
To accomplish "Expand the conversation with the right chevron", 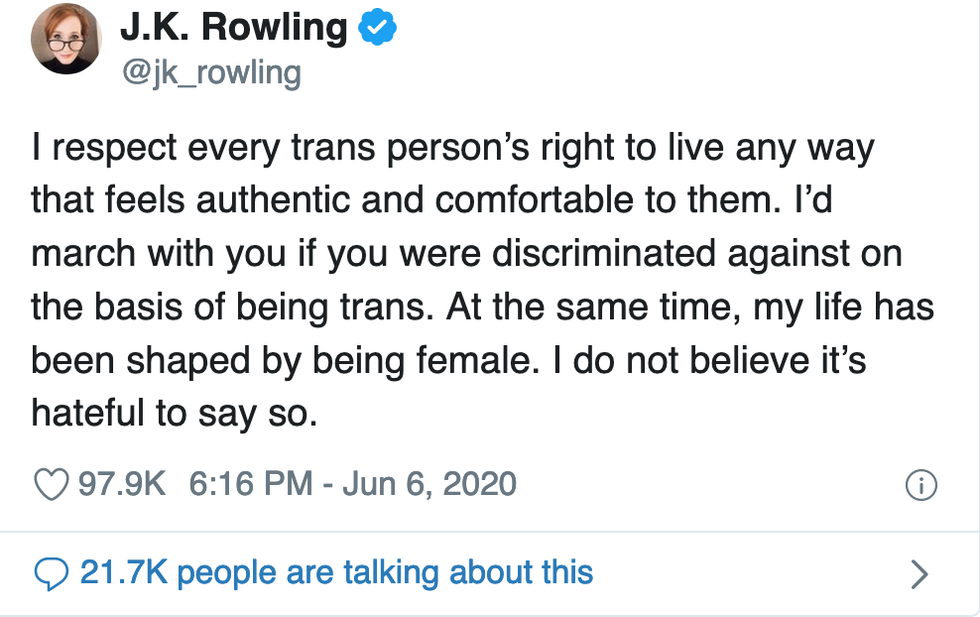I will [x=919, y=574].
